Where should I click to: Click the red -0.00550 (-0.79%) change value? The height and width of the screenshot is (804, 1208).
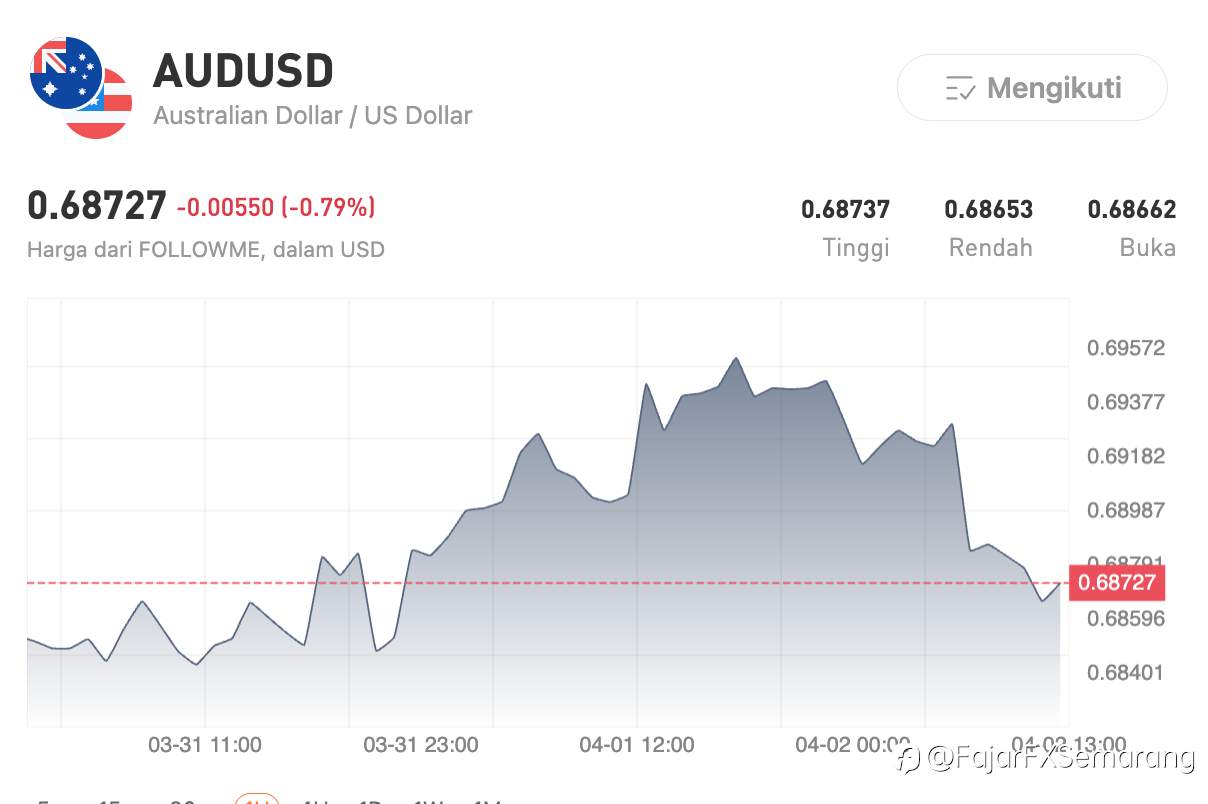(276, 207)
